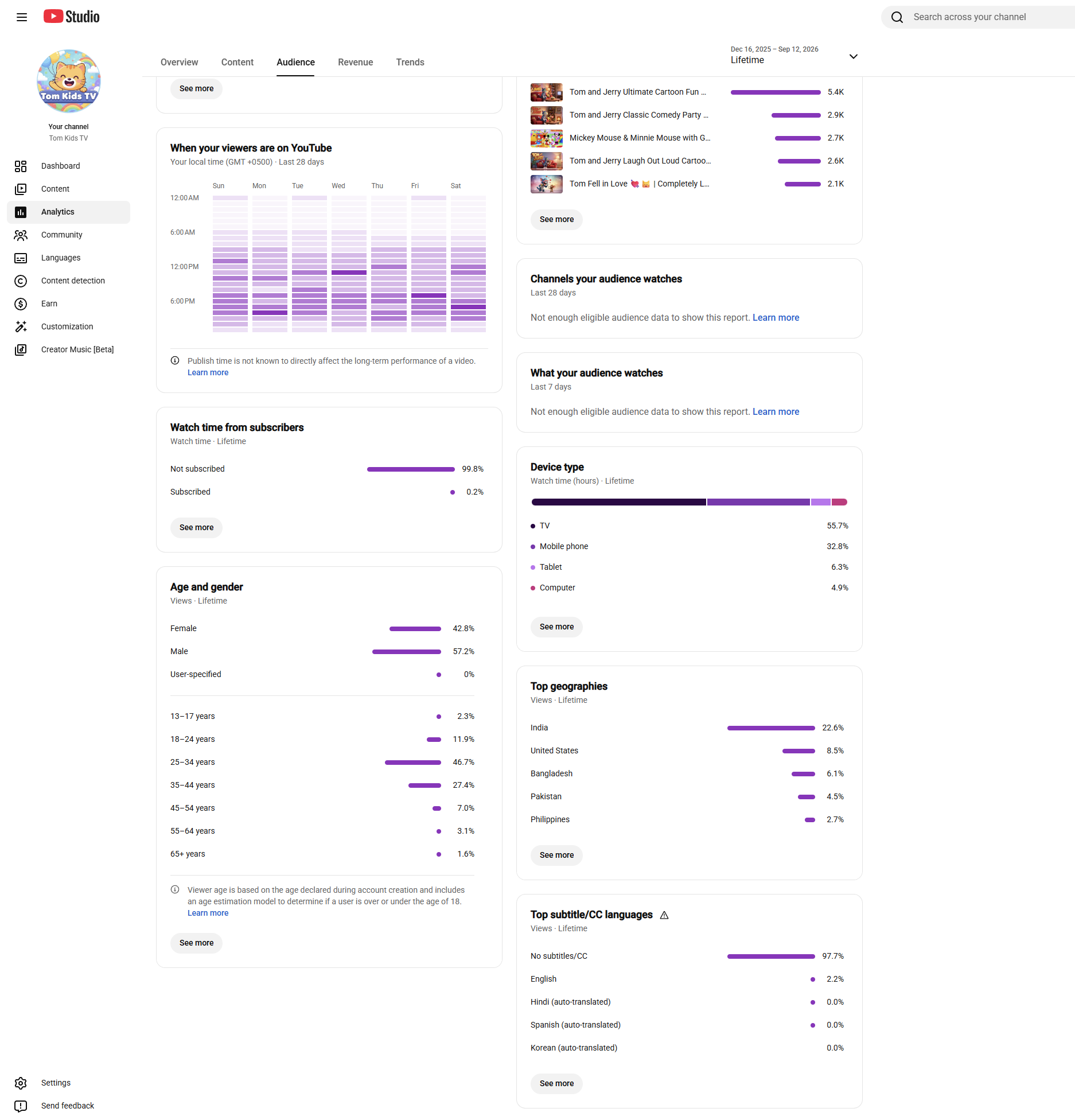The height and width of the screenshot is (1120, 1075).
Task: Open Mickey Mouse & Minnie Mouse video thumbnail
Action: click(547, 138)
